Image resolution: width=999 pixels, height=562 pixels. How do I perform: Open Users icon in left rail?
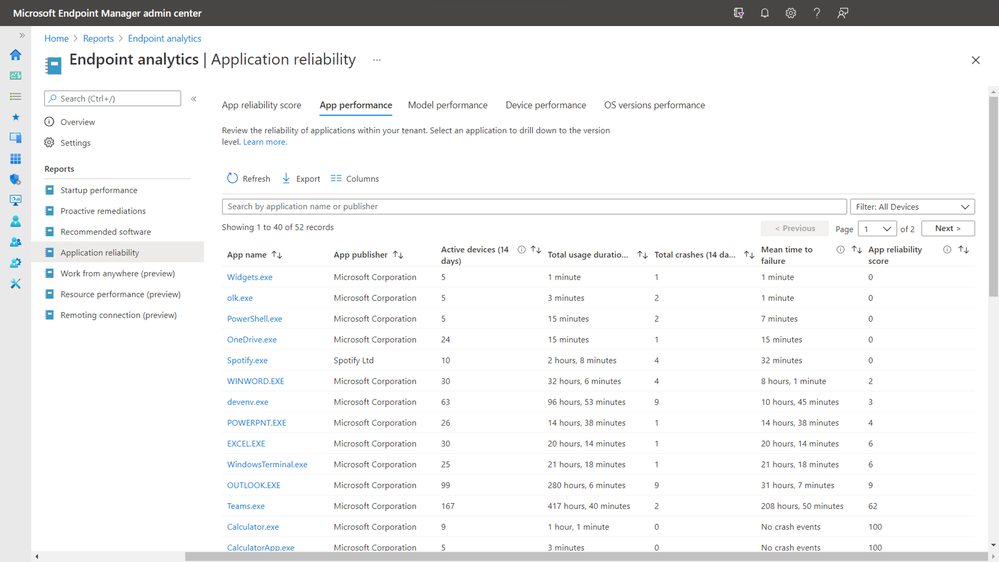[x=15, y=221]
